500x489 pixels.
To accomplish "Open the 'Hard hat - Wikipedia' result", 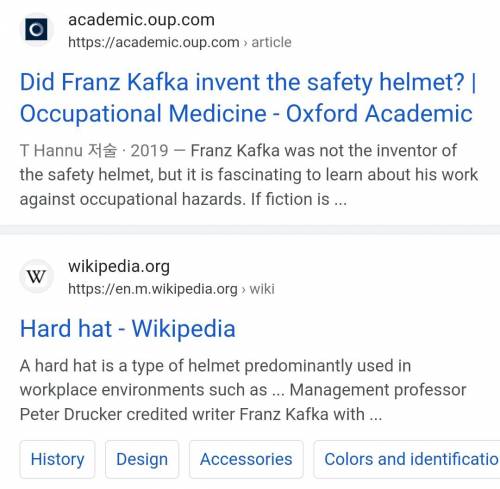I will (x=128, y=328).
